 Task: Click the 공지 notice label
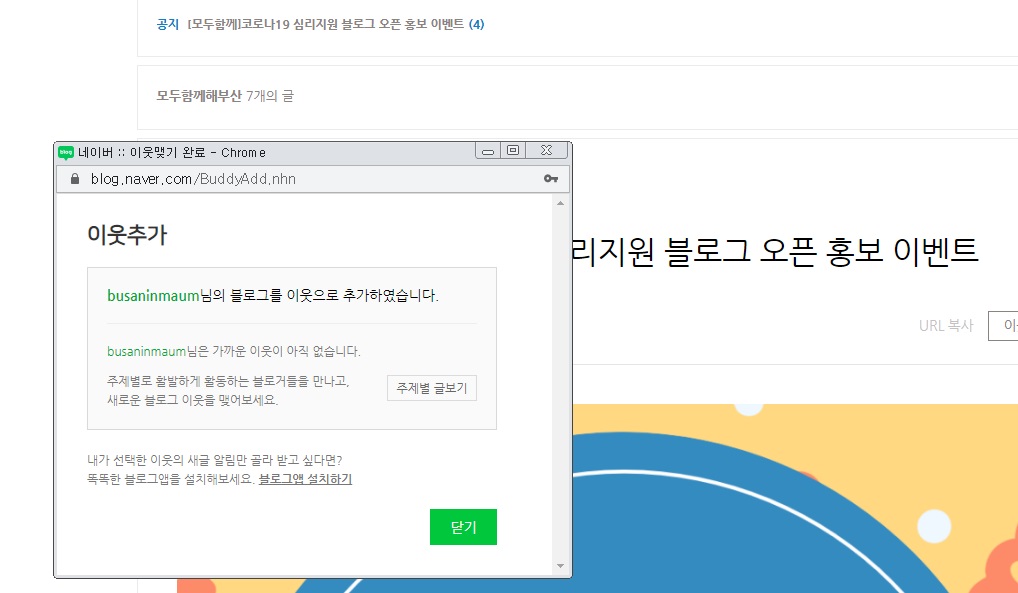click(167, 24)
